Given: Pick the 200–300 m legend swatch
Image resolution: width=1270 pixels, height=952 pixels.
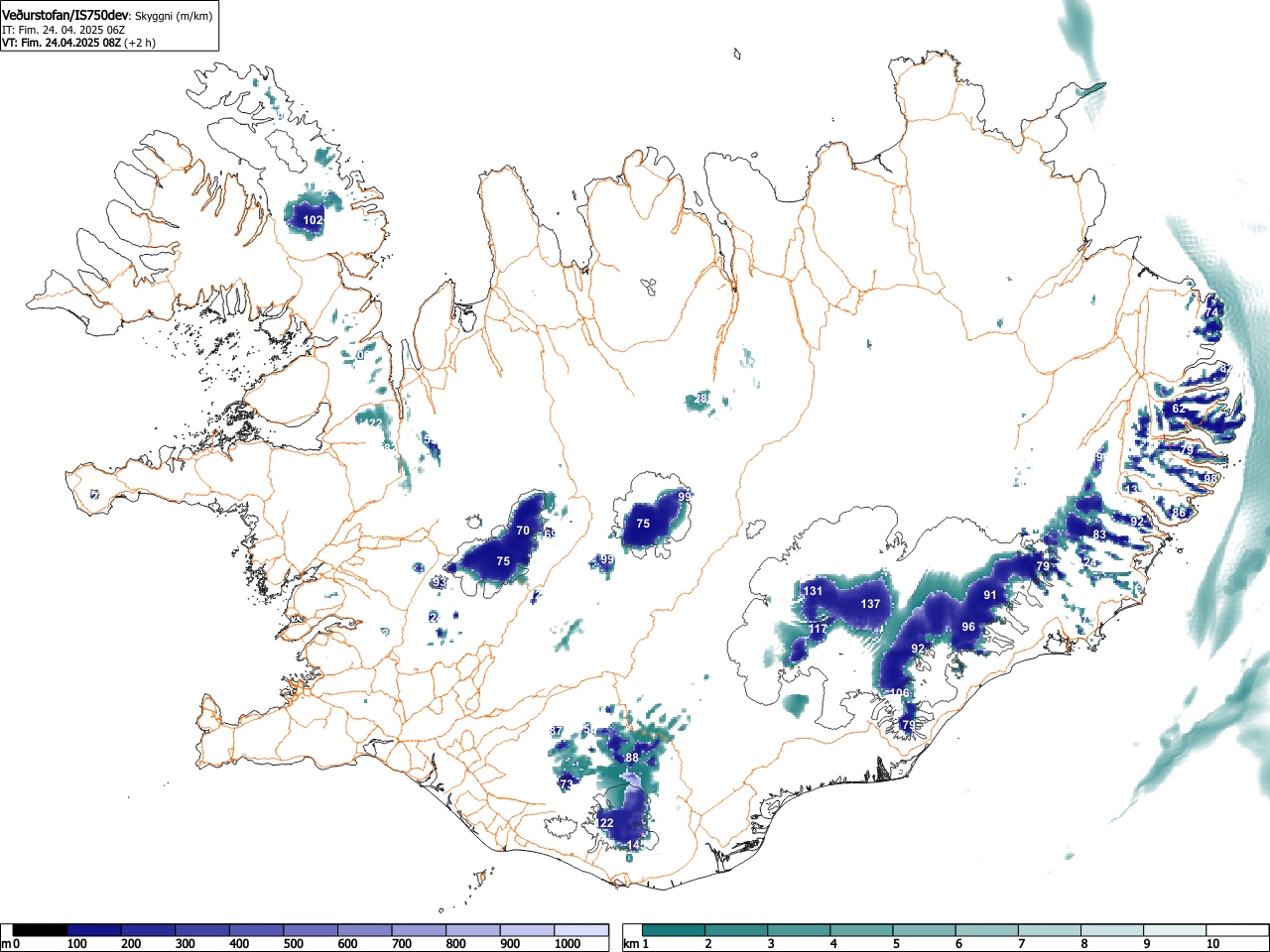Looking at the screenshot, I should pos(148,930).
